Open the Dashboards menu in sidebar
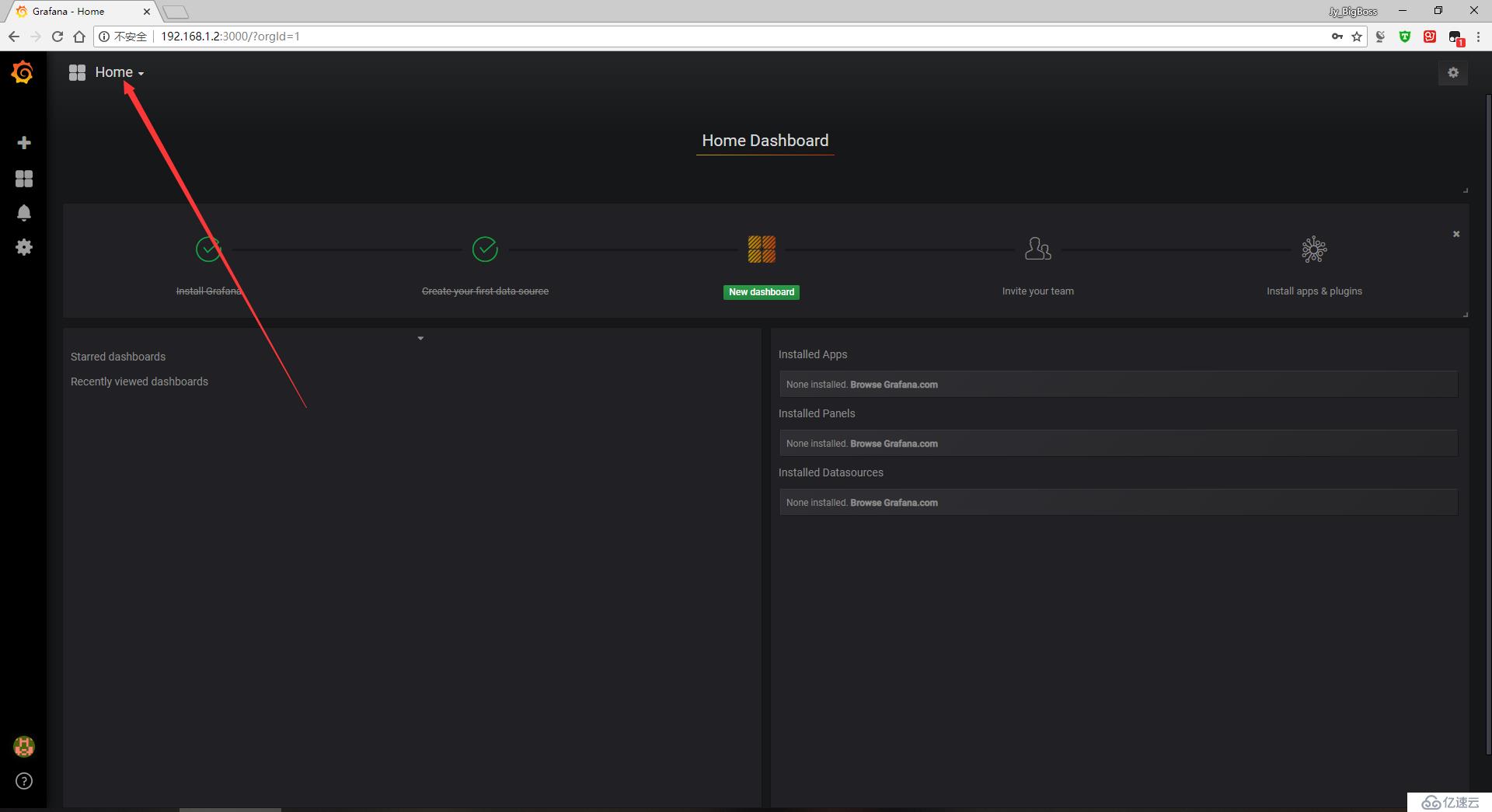This screenshot has height=812, width=1492. (x=24, y=179)
